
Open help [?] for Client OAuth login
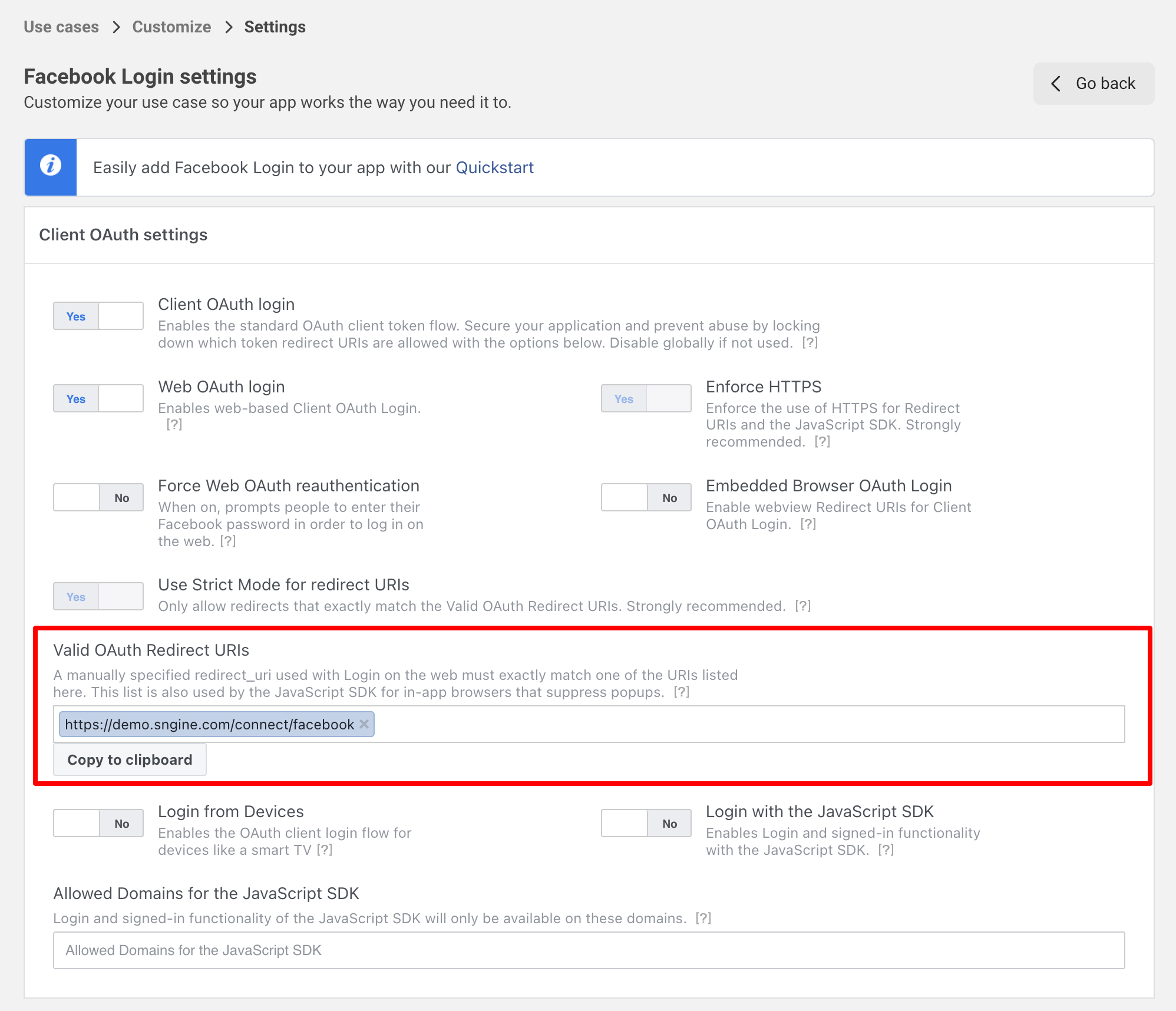pyautogui.click(x=810, y=343)
